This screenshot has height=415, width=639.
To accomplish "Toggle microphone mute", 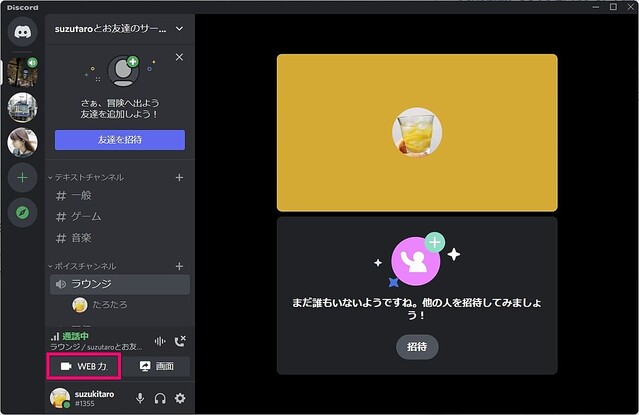I will pyautogui.click(x=140, y=399).
